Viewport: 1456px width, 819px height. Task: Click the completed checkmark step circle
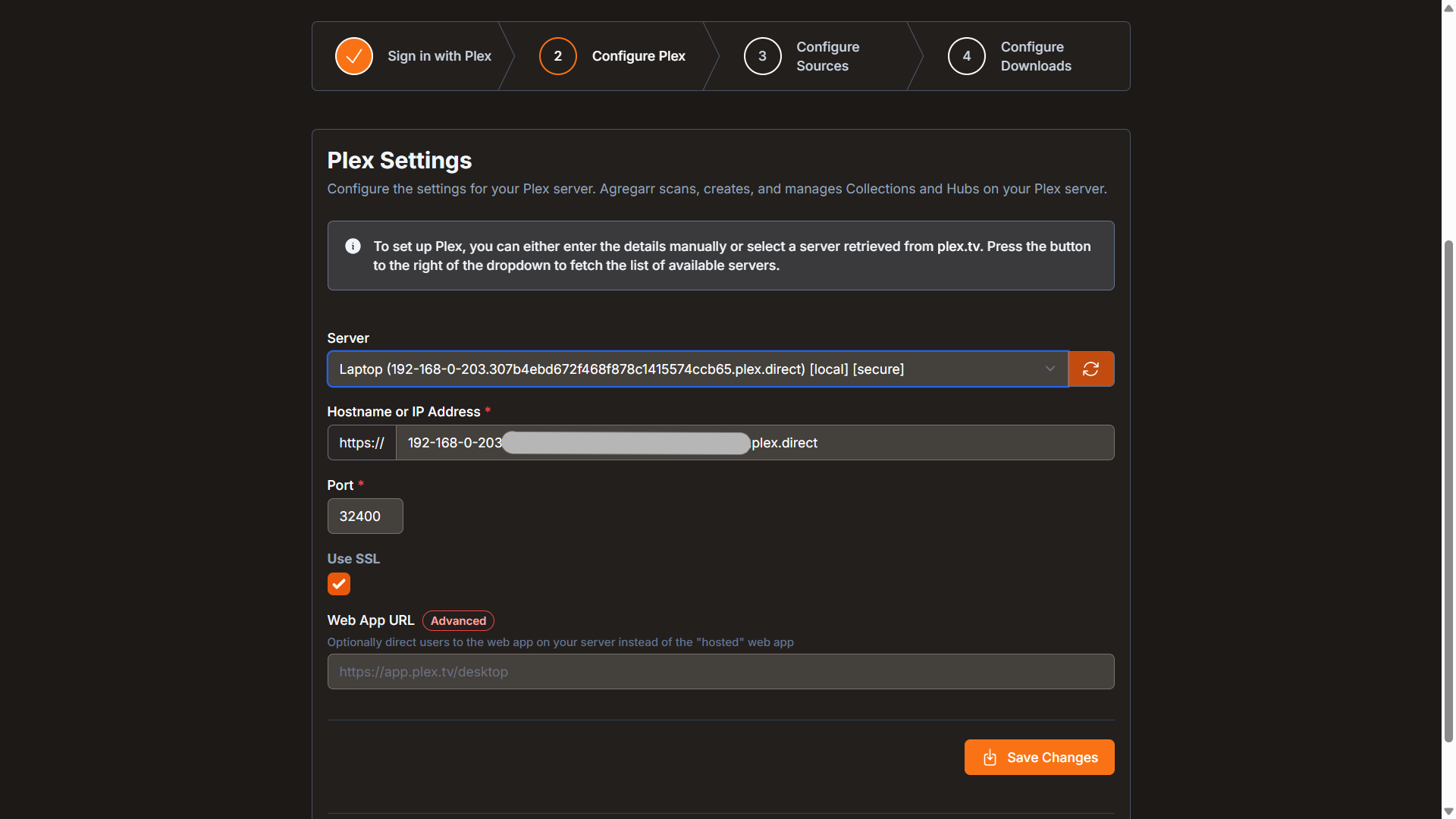[353, 56]
